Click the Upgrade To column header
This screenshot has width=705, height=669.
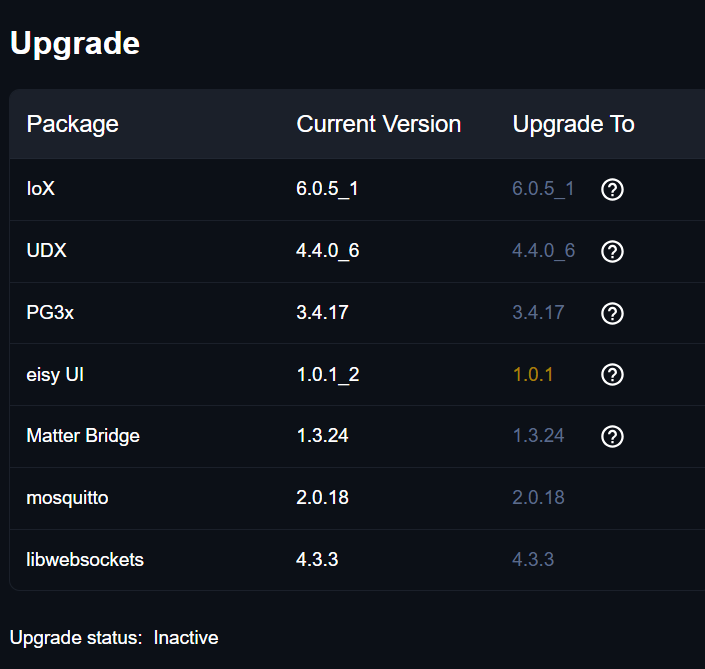(x=573, y=124)
